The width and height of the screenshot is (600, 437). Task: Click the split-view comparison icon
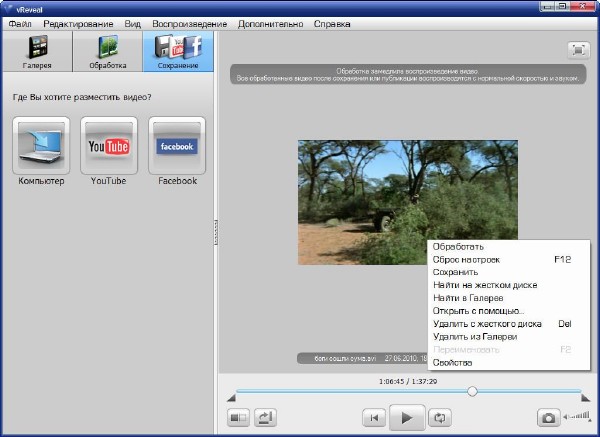[240, 418]
